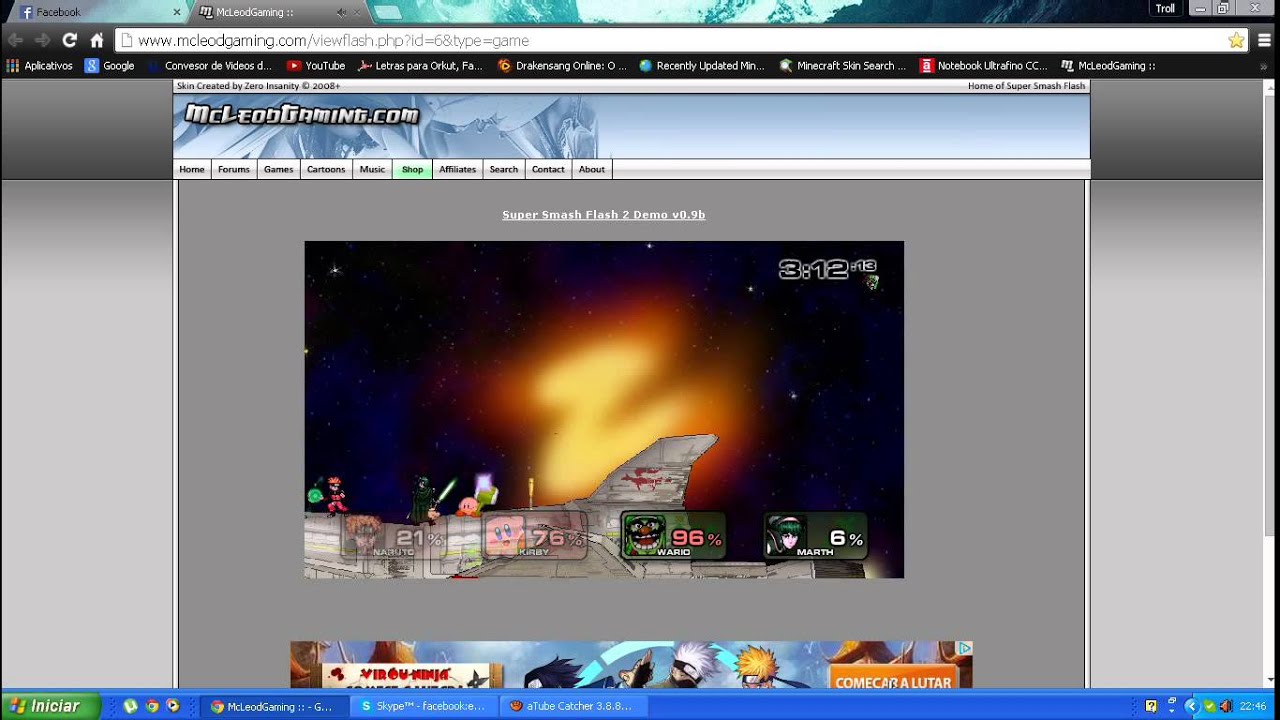Click Naruto's 21% damage panel
This screenshot has width=1280, height=720.
tap(393, 536)
